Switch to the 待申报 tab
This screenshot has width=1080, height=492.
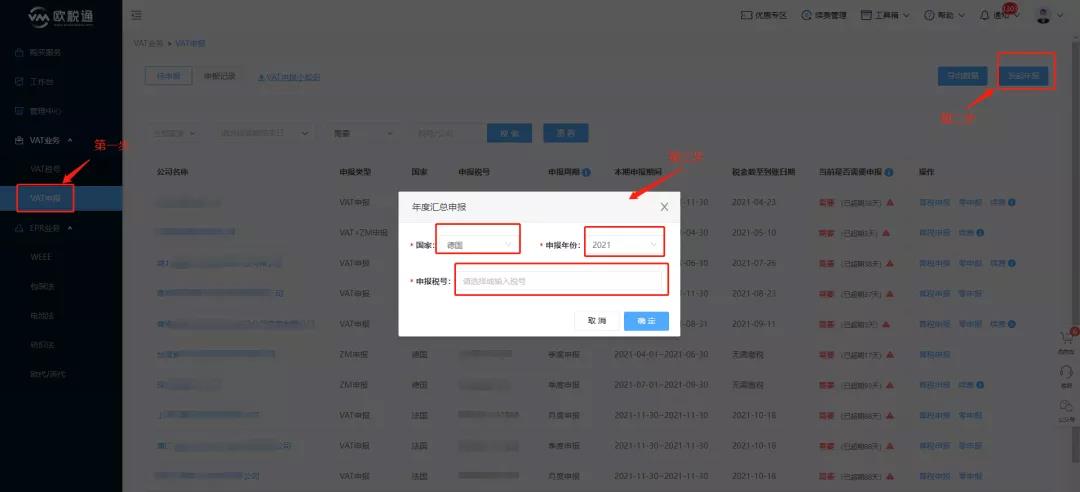pyautogui.click(x=169, y=76)
